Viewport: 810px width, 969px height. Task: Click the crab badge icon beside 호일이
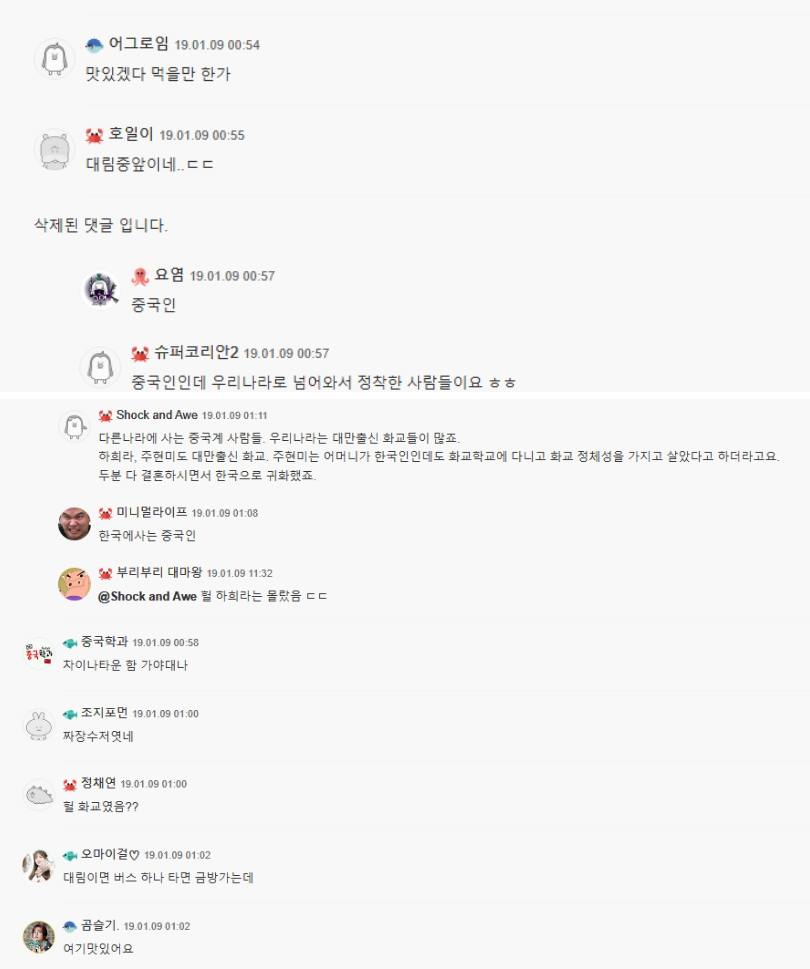pyautogui.click(x=94, y=135)
